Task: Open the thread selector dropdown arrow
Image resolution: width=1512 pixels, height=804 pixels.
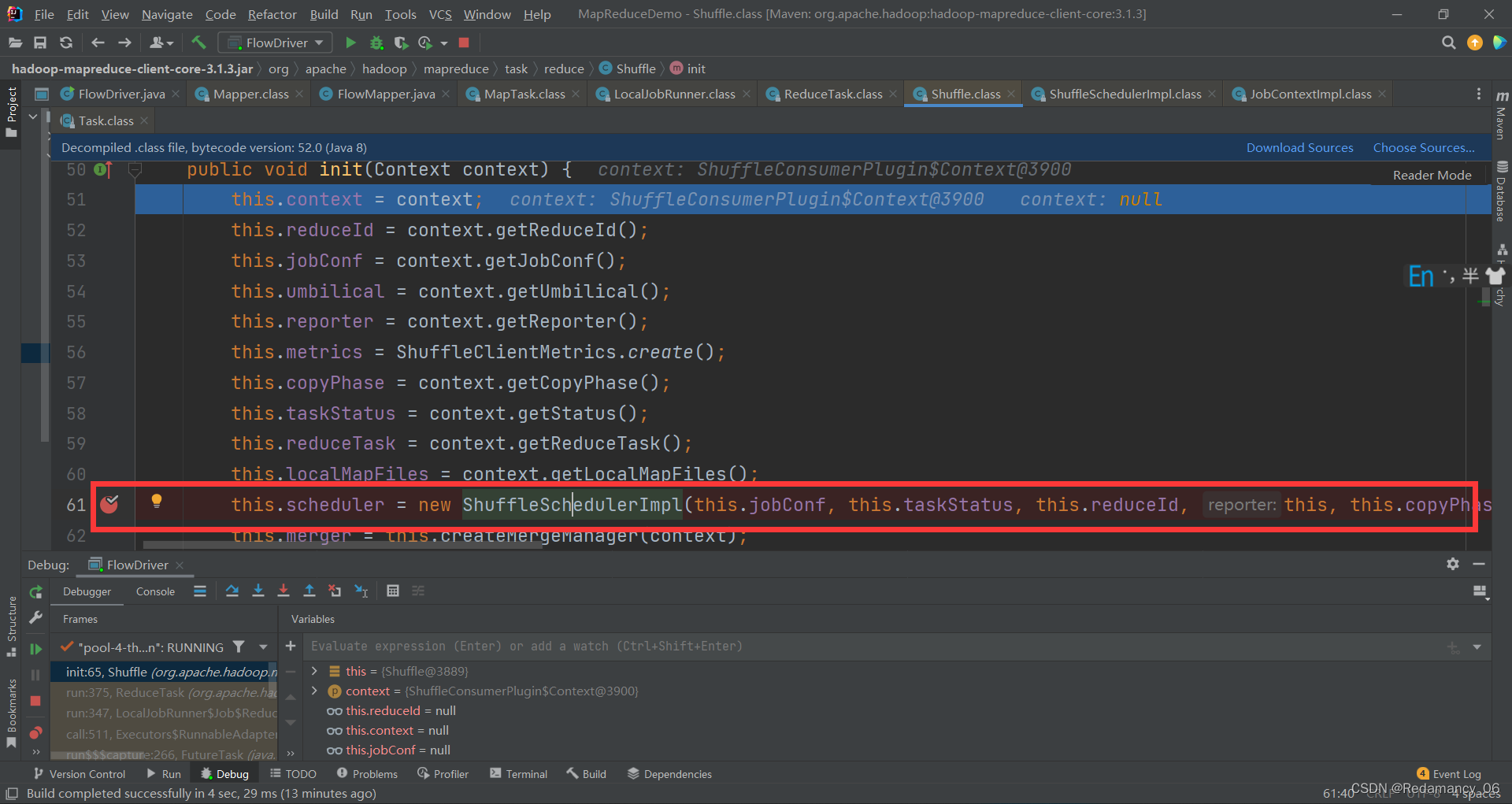Action: click(263, 647)
